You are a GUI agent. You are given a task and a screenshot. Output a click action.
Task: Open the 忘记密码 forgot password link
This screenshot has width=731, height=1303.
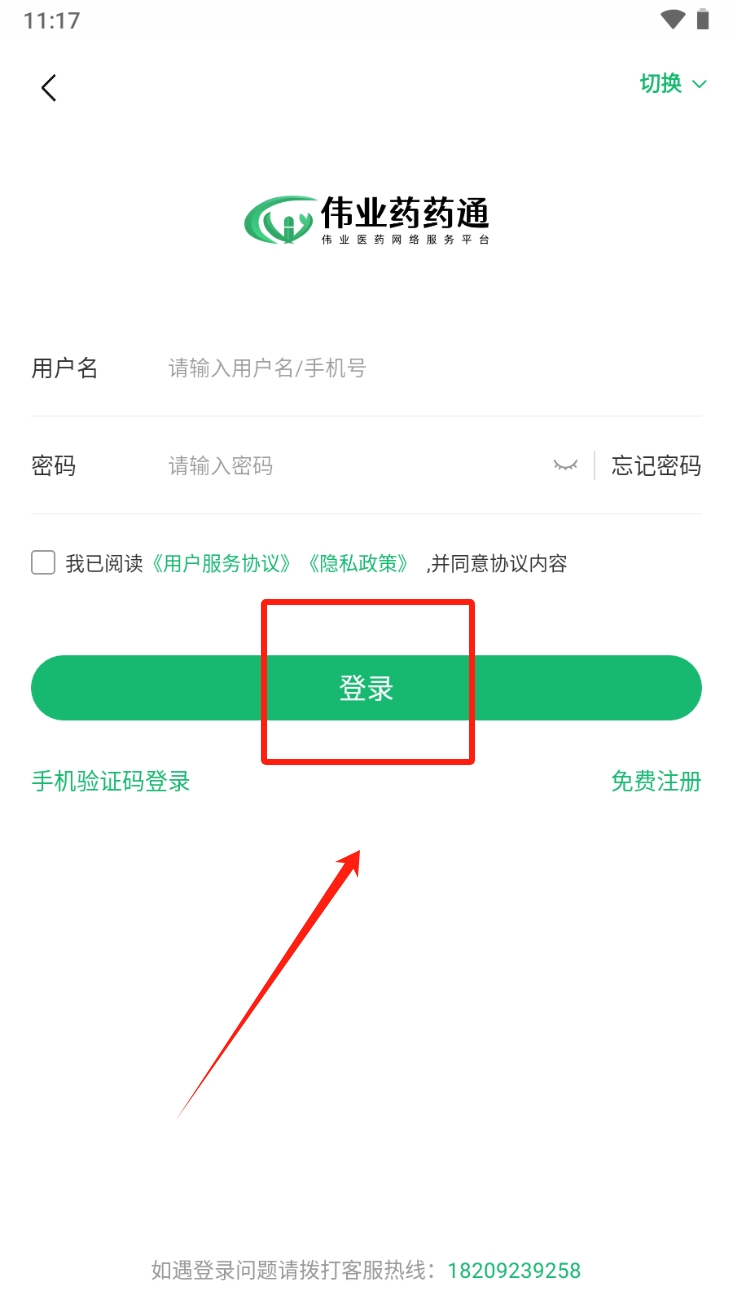(656, 466)
